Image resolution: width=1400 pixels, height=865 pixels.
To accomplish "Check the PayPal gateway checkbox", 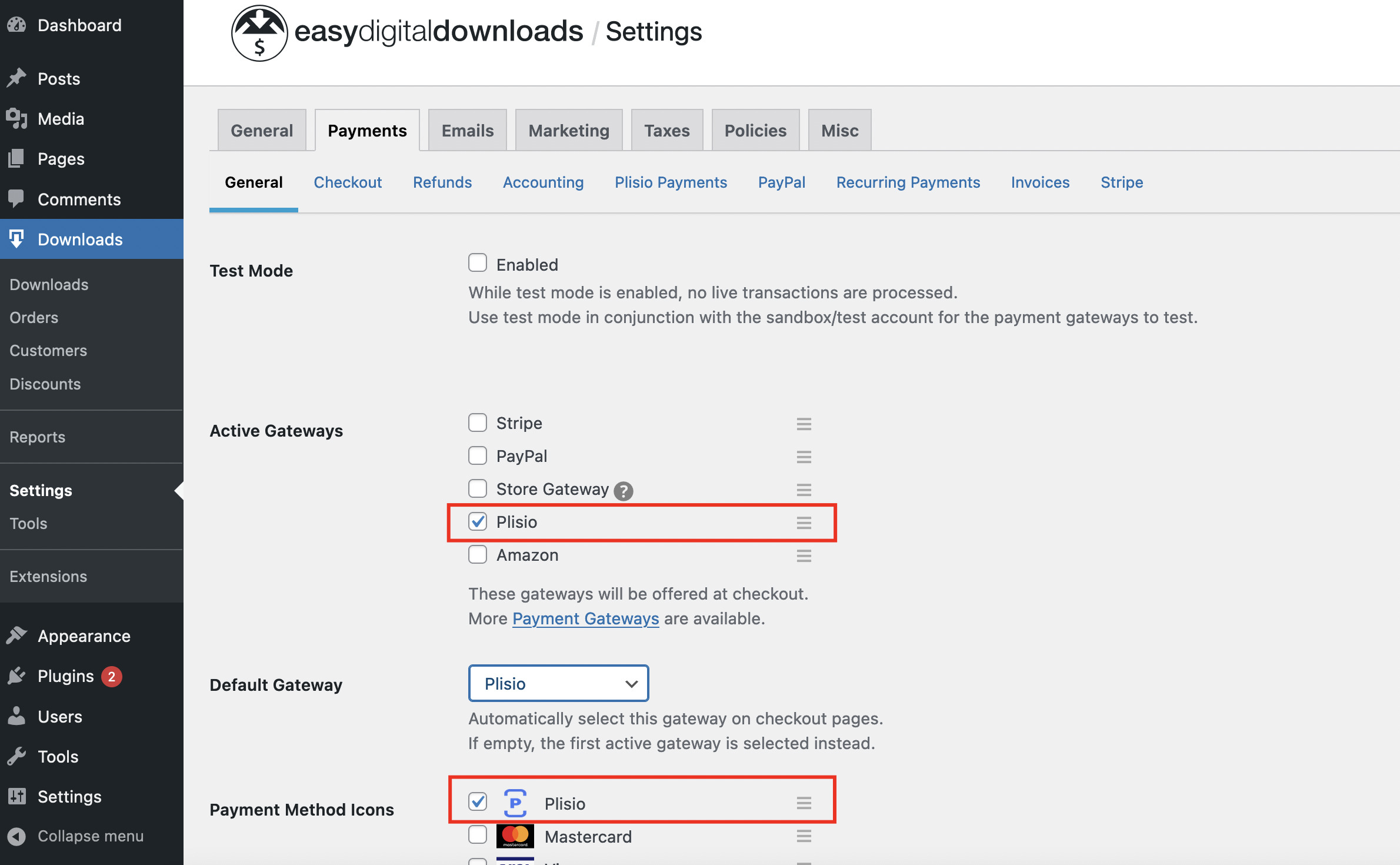I will coord(478,455).
